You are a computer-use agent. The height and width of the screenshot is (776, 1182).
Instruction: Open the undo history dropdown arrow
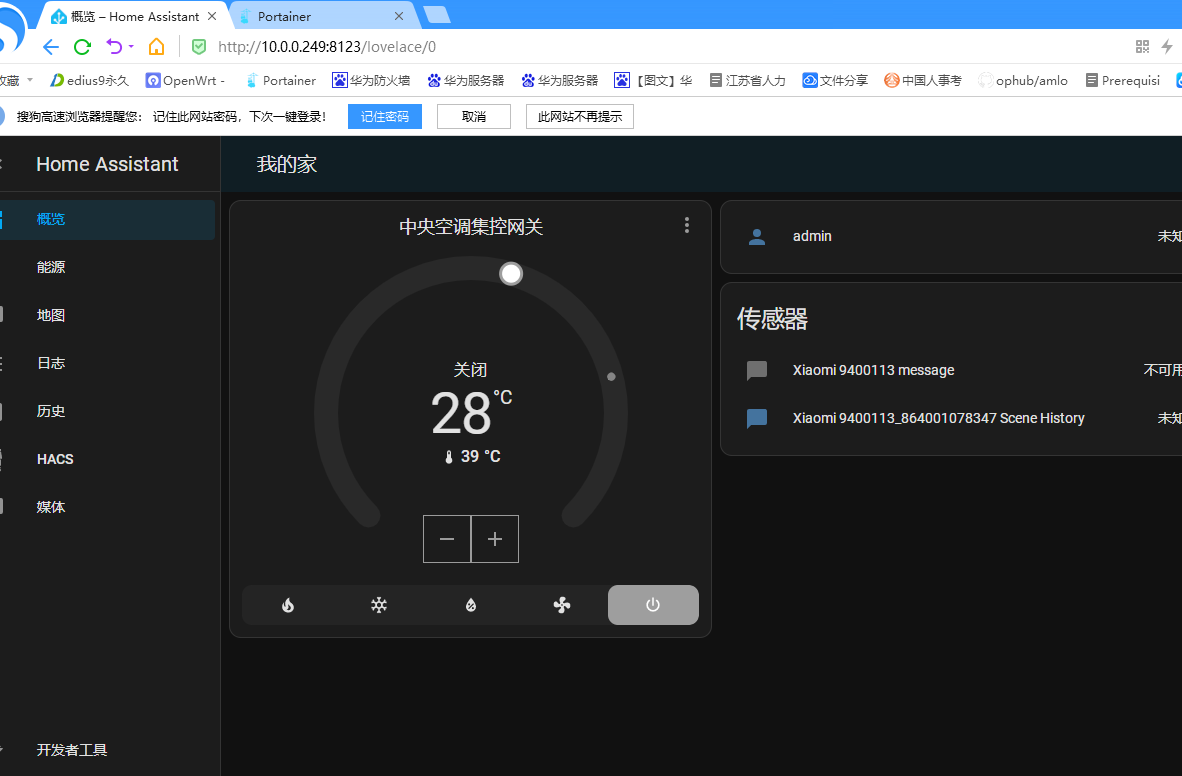[130, 47]
